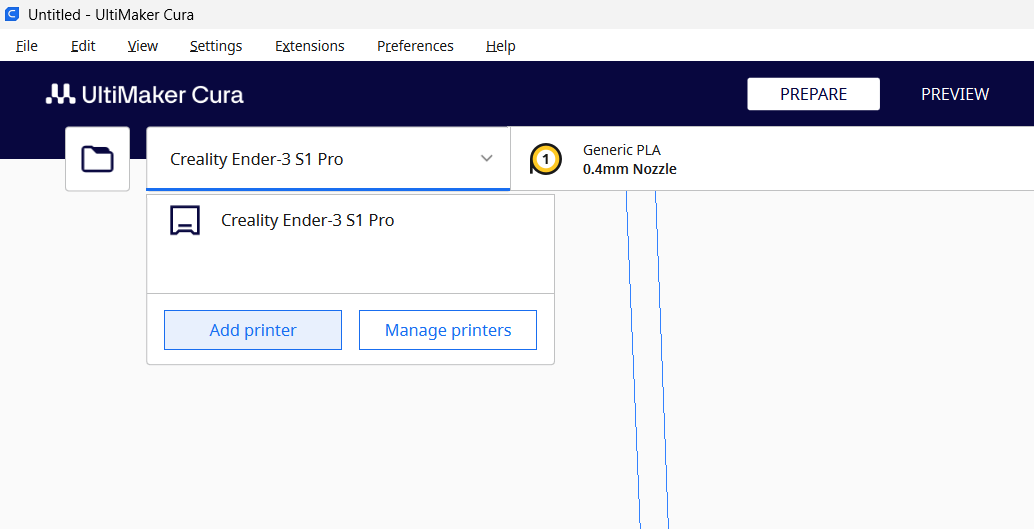The height and width of the screenshot is (529, 1034).
Task: Select Creality Ender-3 S1 Pro in printer list
Action: [x=350, y=220]
